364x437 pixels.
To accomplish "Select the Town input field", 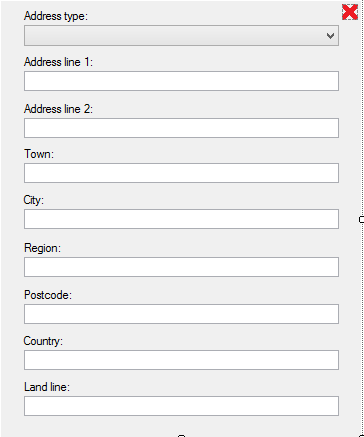I will [181, 173].
